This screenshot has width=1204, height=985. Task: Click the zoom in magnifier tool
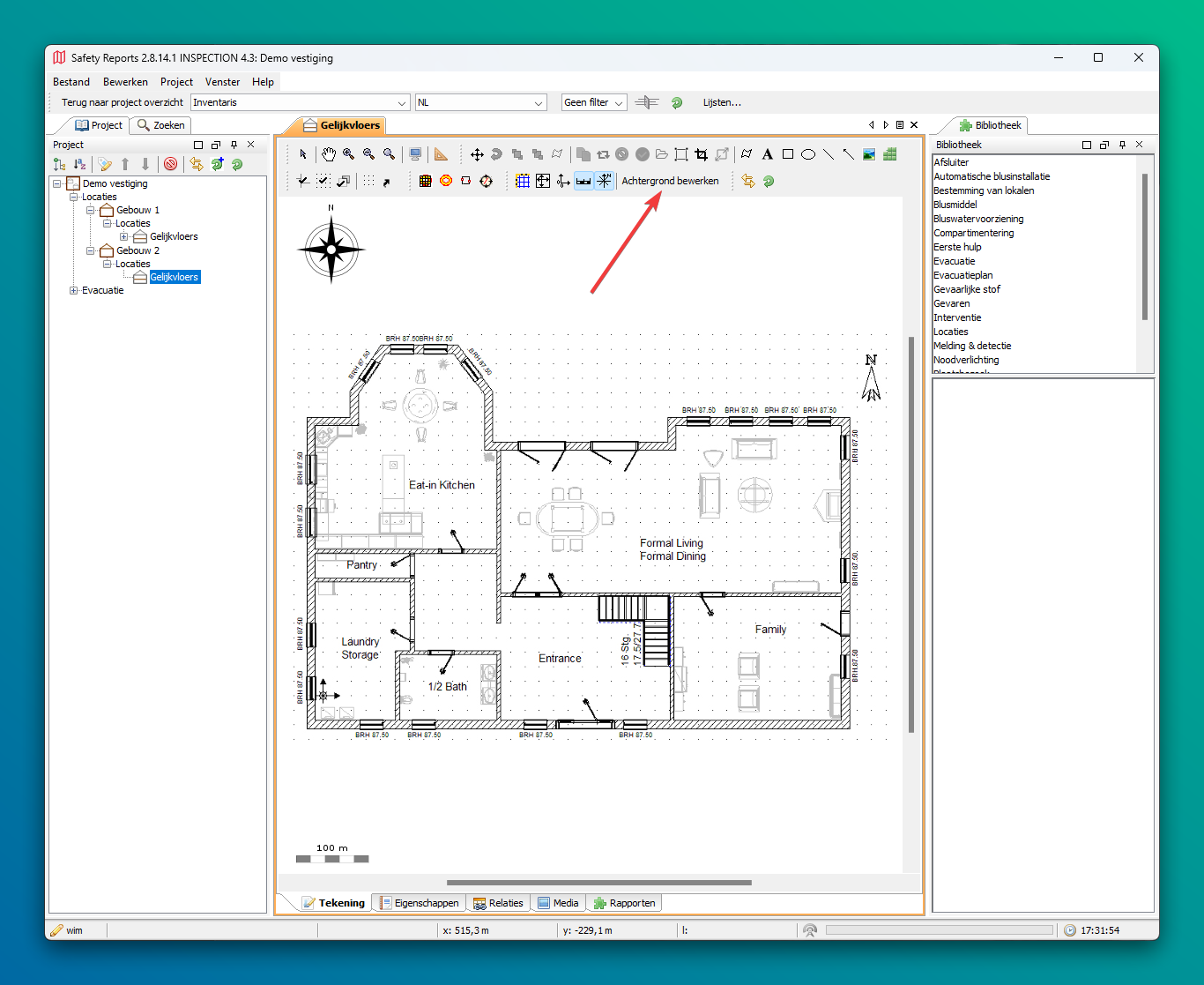(x=349, y=154)
